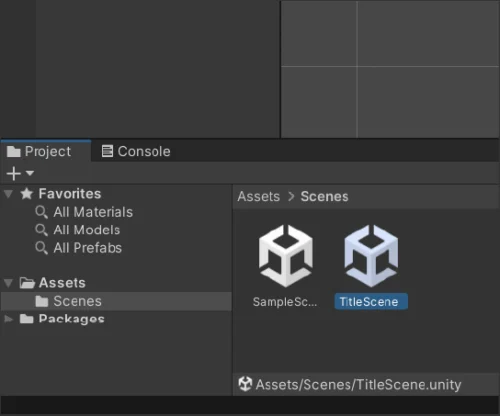
Task: Click Scenes in the breadcrumb path
Action: tap(324, 196)
